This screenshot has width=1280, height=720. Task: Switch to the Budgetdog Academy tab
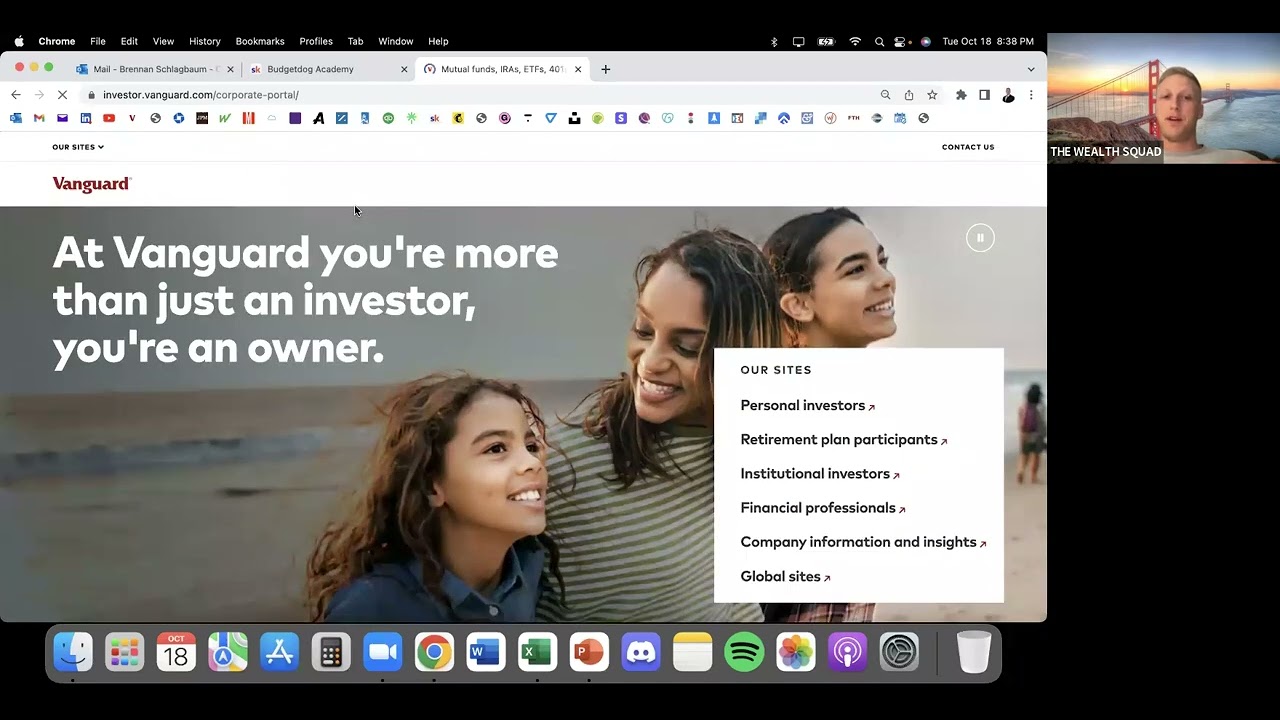click(328, 69)
